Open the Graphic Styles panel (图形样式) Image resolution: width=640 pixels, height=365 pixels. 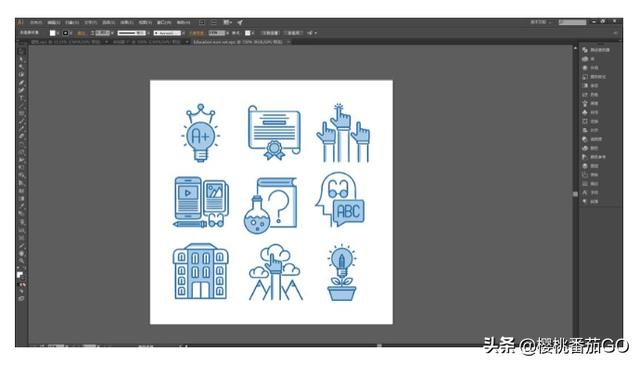pos(594,77)
